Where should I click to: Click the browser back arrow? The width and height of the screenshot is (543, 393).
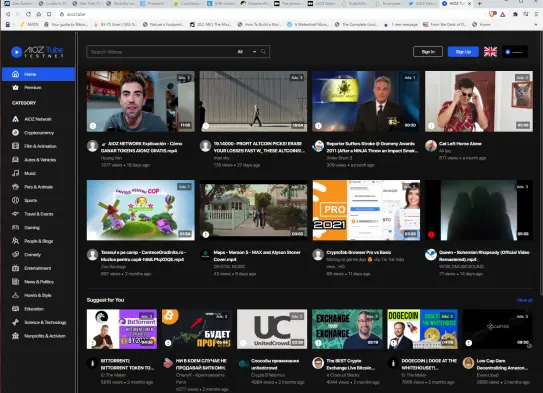[8, 14]
